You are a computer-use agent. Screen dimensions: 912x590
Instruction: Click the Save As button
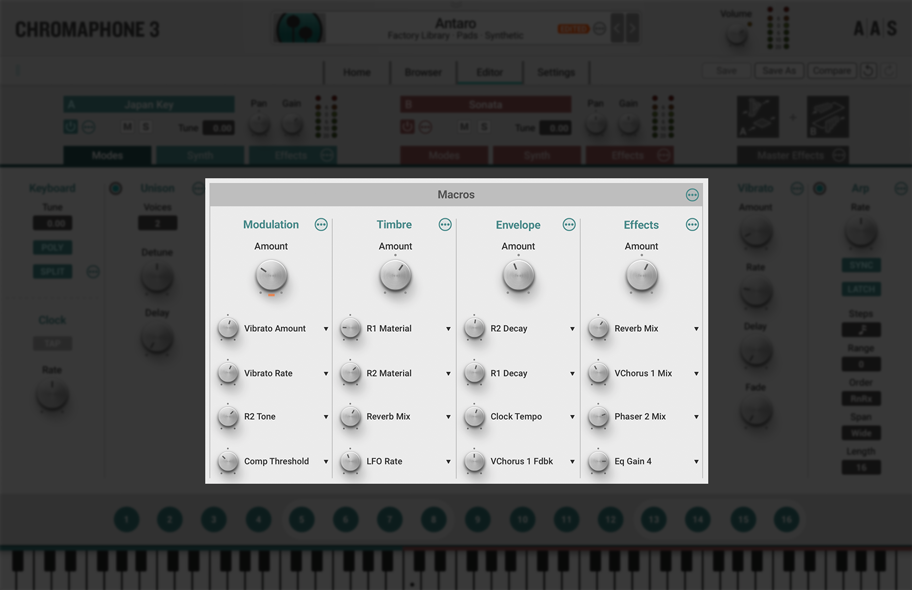click(x=779, y=70)
